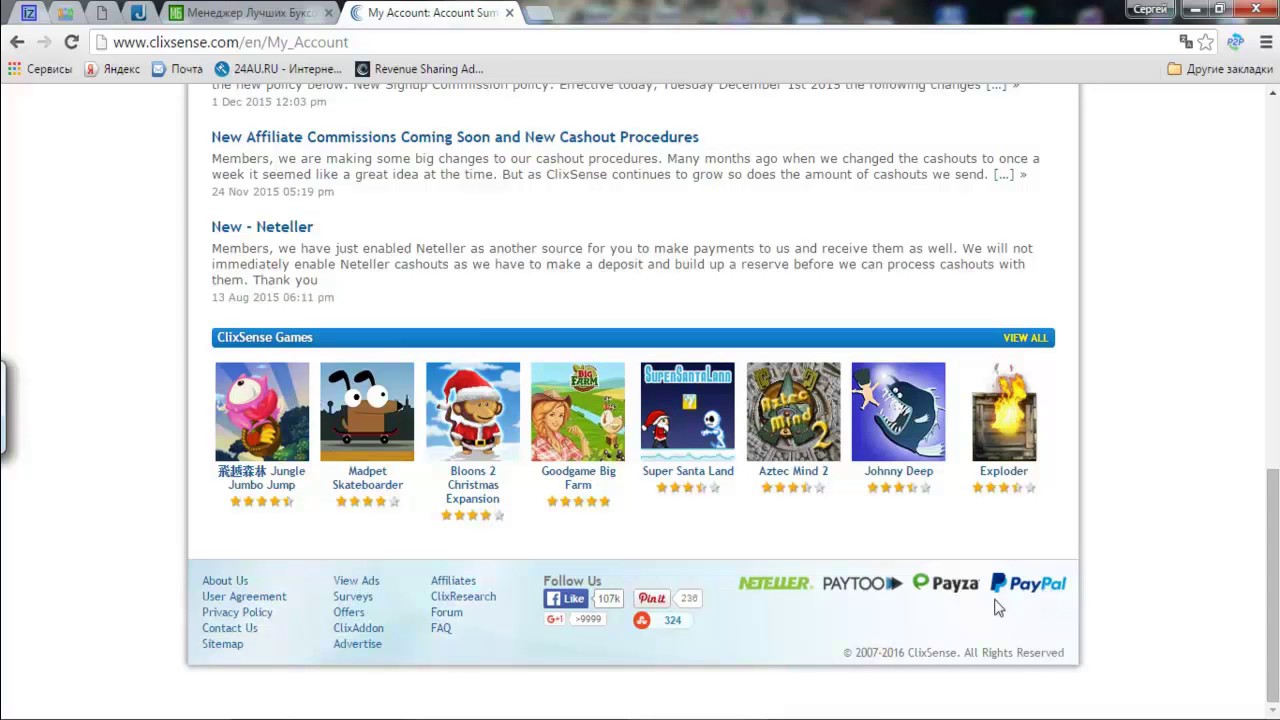Screen dimensions: 1280x720
Task: Open the Super Santa Land game thumbnail
Action: [x=688, y=412]
